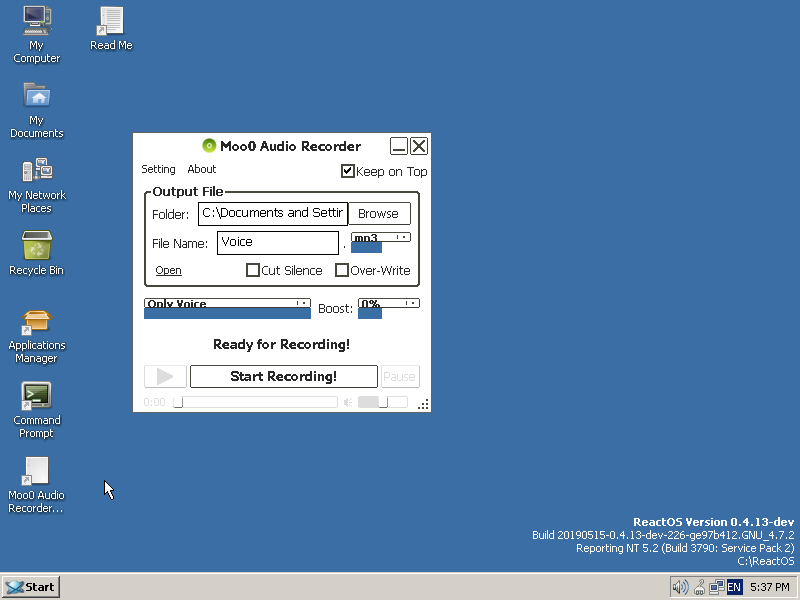The image size is (800, 600).
Task: Click the Start button on taskbar
Action: (x=31, y=587)
